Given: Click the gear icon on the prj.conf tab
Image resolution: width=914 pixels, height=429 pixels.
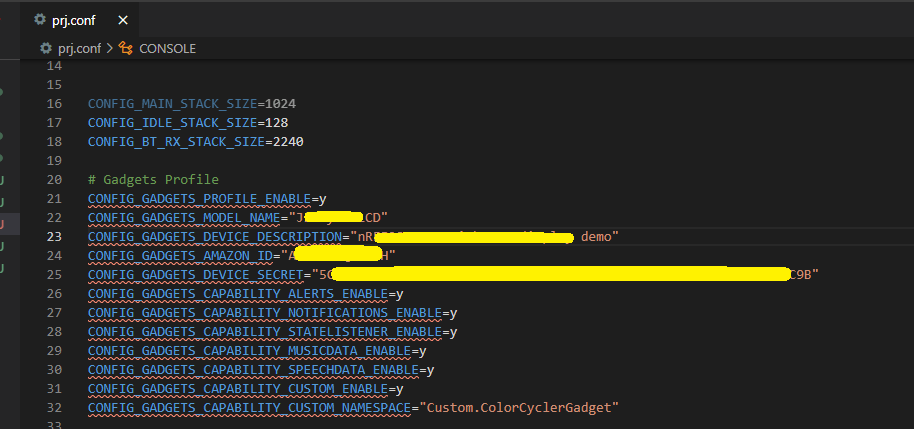Looking at the screenshot, I should click(39, 20).
